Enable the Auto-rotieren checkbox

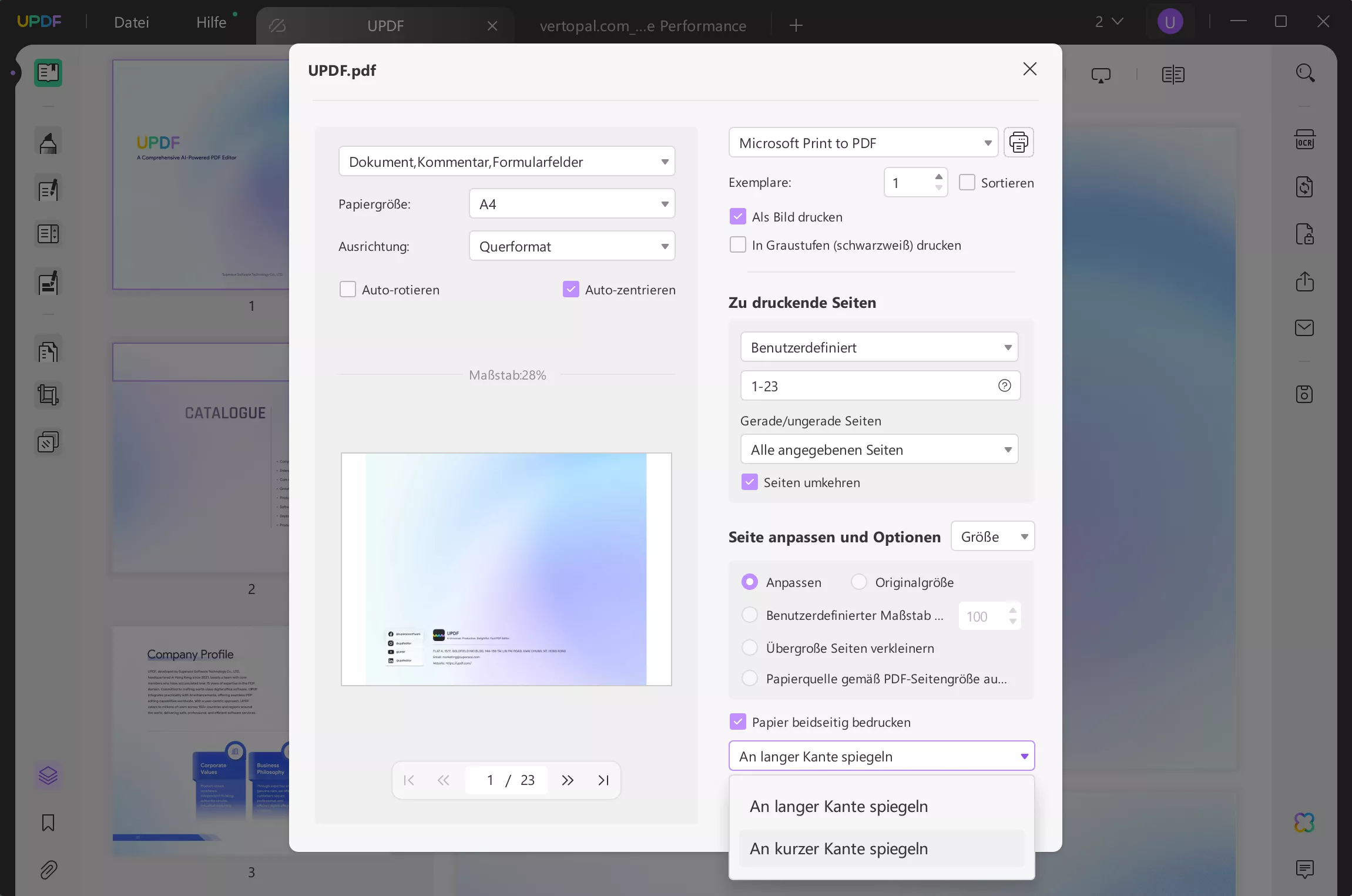(x=348, y=290)
